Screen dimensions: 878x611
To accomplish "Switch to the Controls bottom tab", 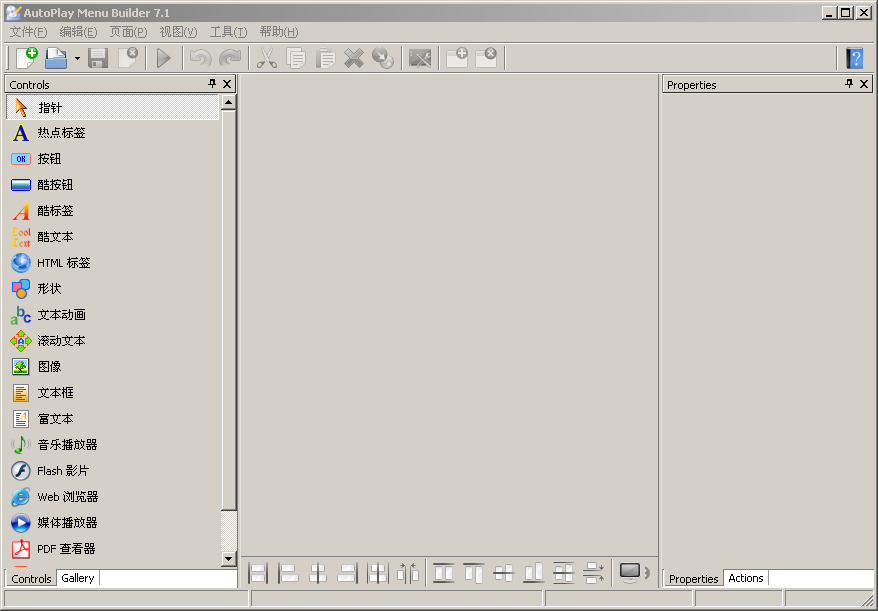I will pyautogui.click(x=31, y=579).
